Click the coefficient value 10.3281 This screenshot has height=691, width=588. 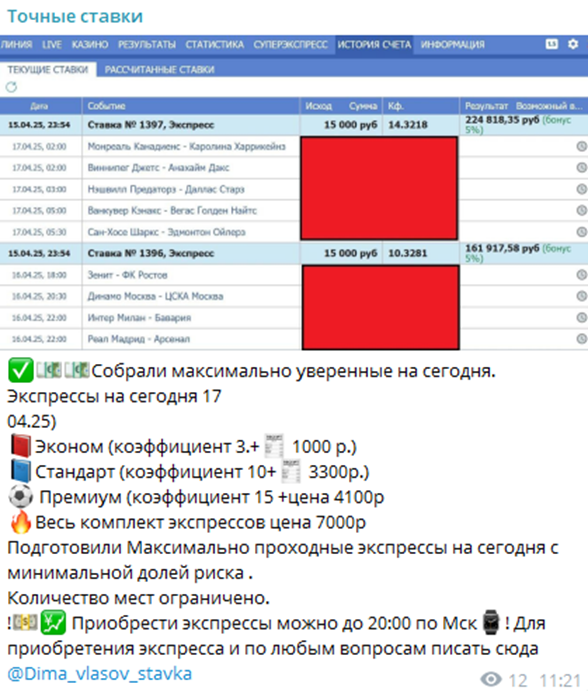[x=408, y=253]
